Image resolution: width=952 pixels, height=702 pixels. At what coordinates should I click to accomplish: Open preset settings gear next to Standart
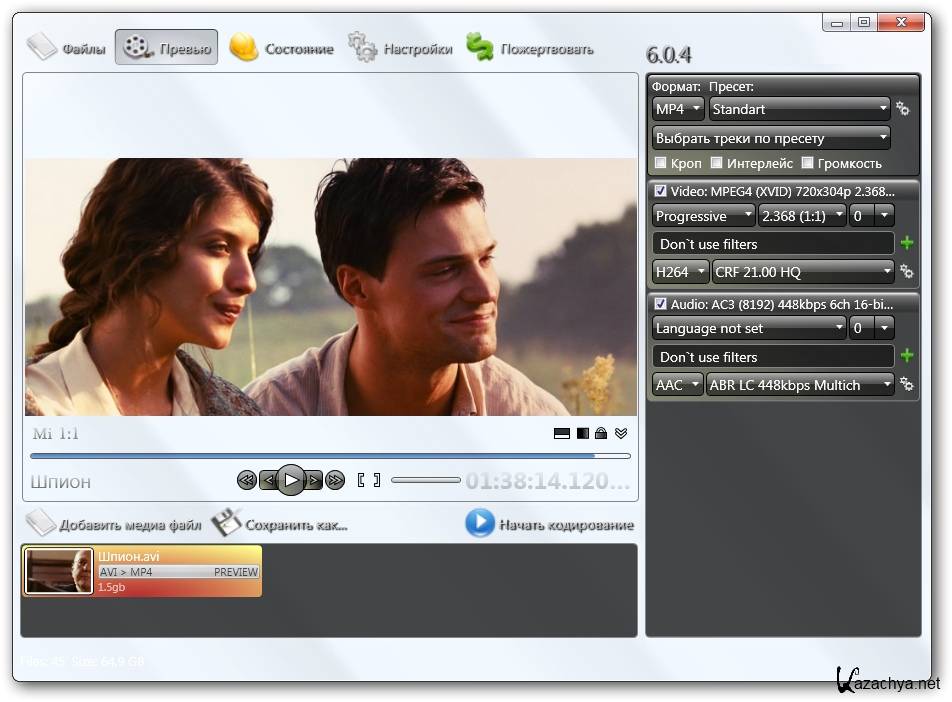pos(903,109)
